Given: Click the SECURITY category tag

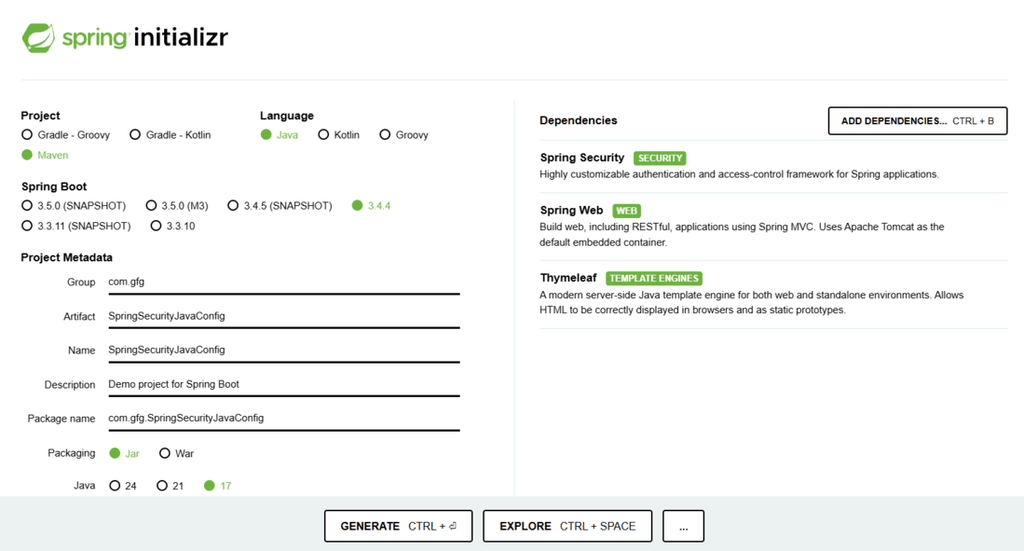Looking at the screenshot, I should 660,158.
